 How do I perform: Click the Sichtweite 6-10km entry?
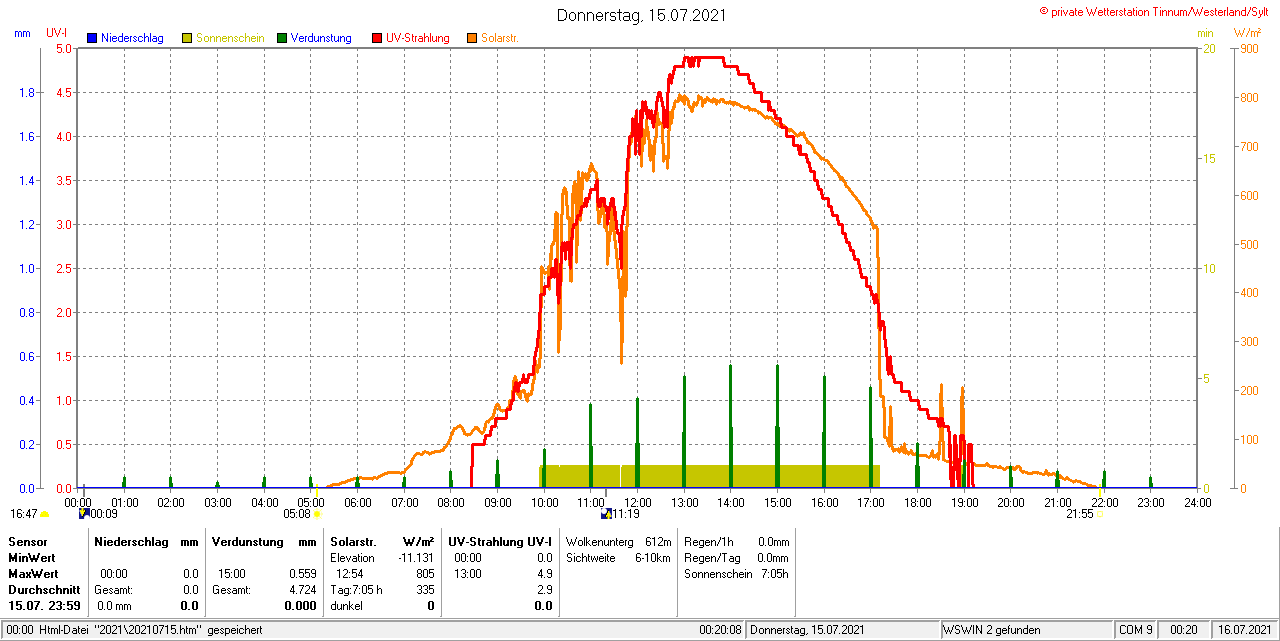(618, 557)
